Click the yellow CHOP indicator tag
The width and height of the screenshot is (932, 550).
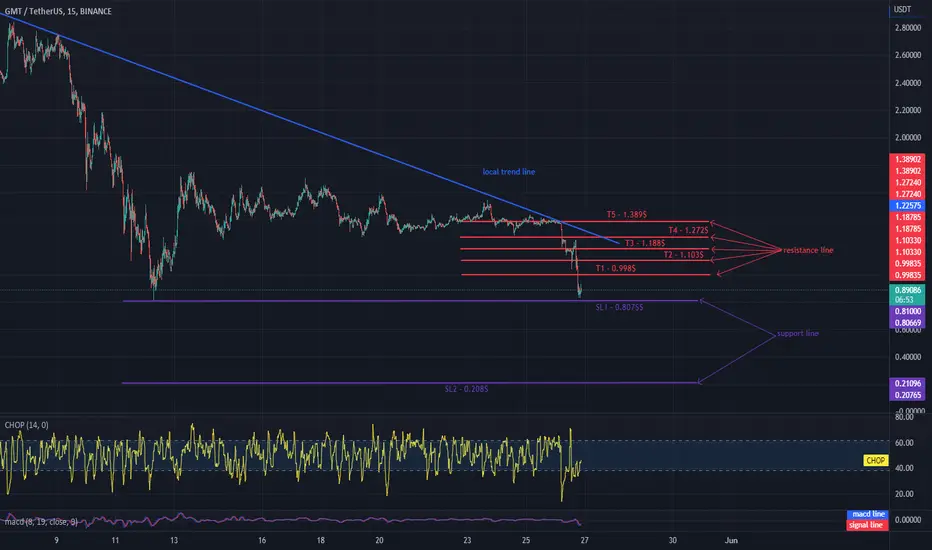click(875, 461)
